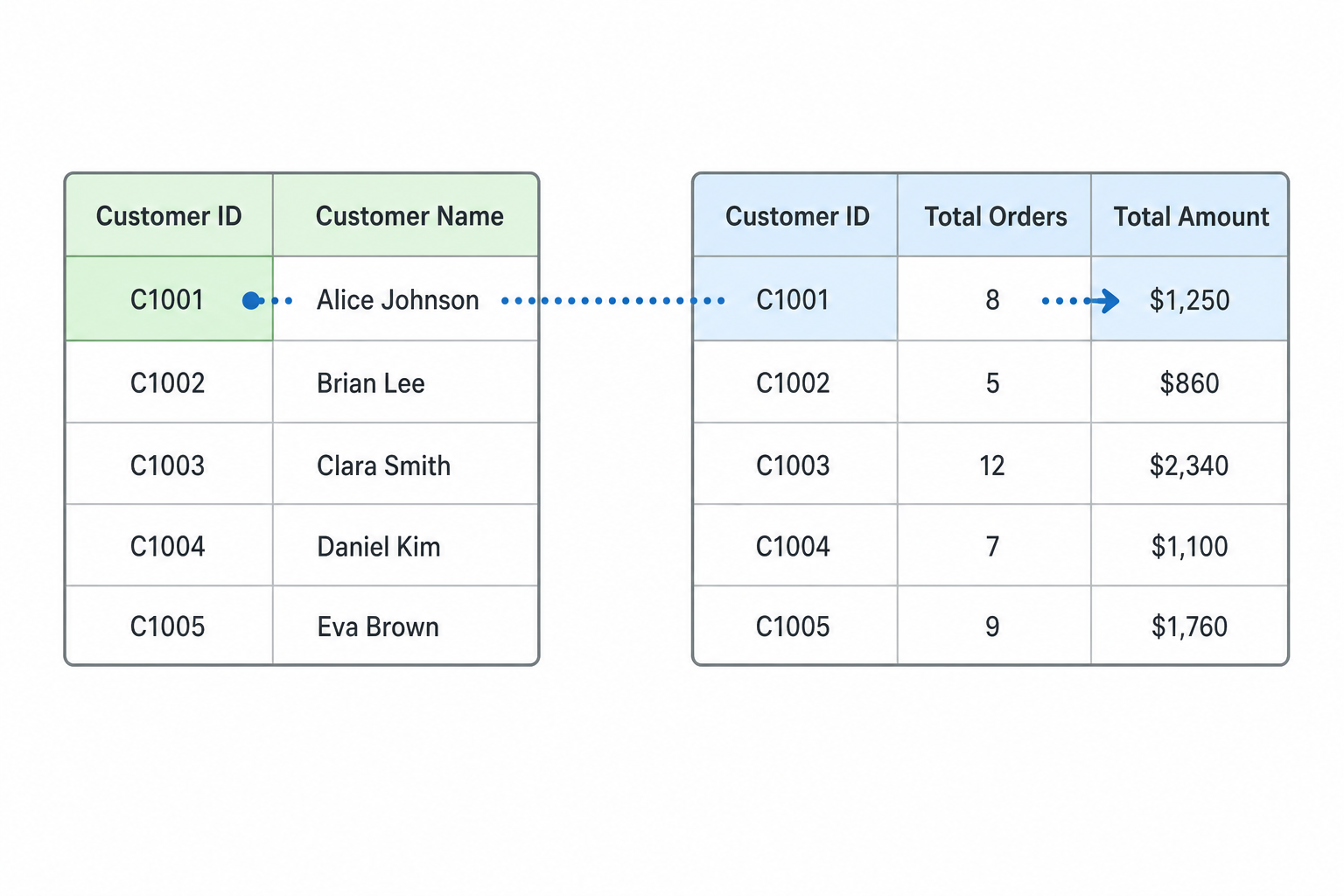This screenshot has height=896, width=1344.
Task: Select the $860 total amount cell
Action: (x=1189, y=382)
